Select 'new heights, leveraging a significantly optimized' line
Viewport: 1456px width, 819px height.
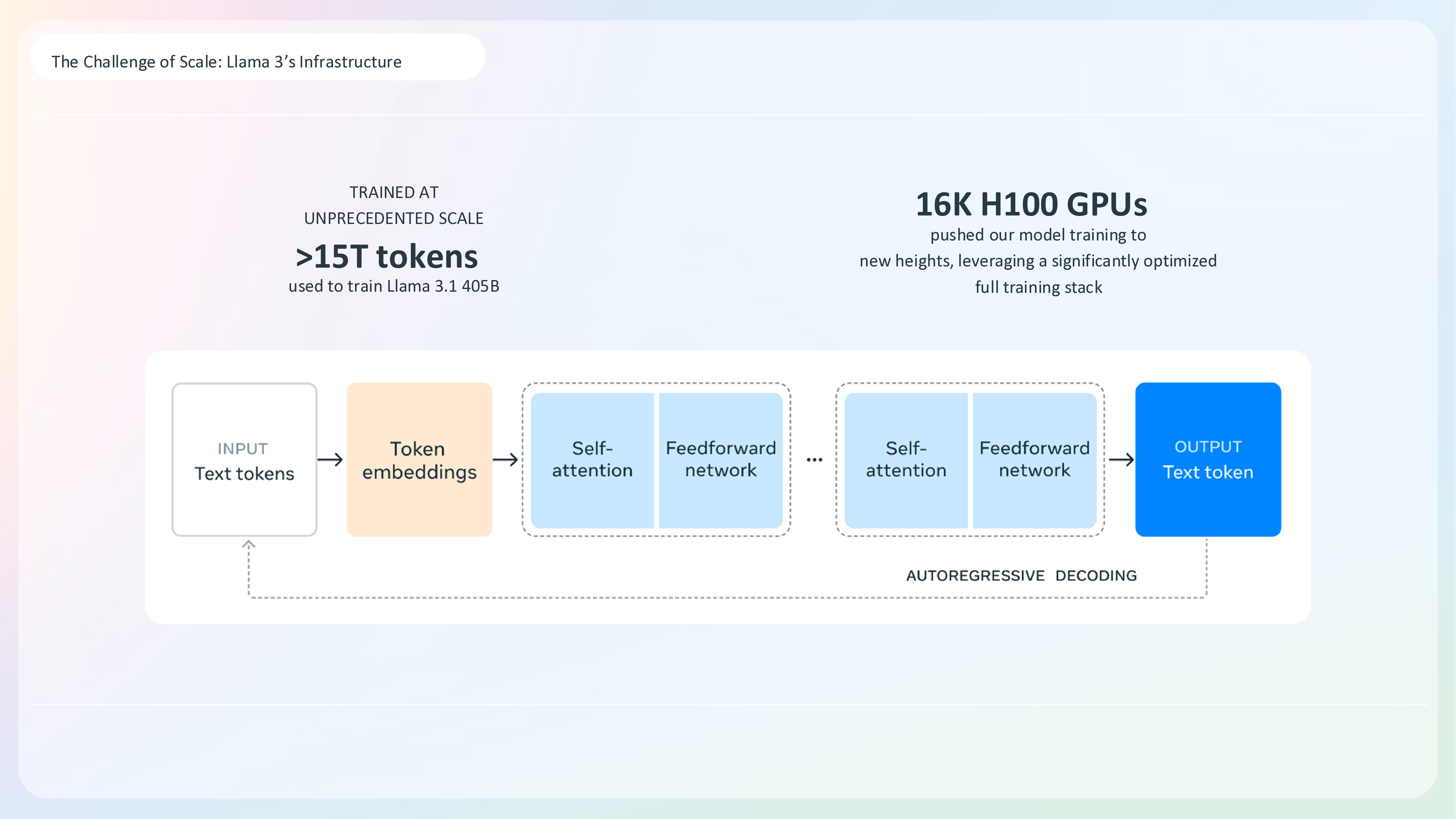pyautogui.click(x=1038, y=261)
